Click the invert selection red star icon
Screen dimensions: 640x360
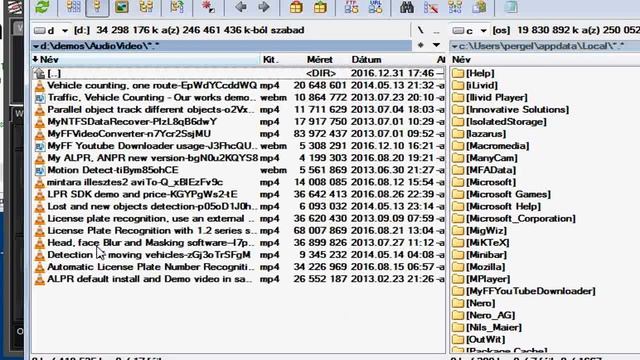pos(208,7)
